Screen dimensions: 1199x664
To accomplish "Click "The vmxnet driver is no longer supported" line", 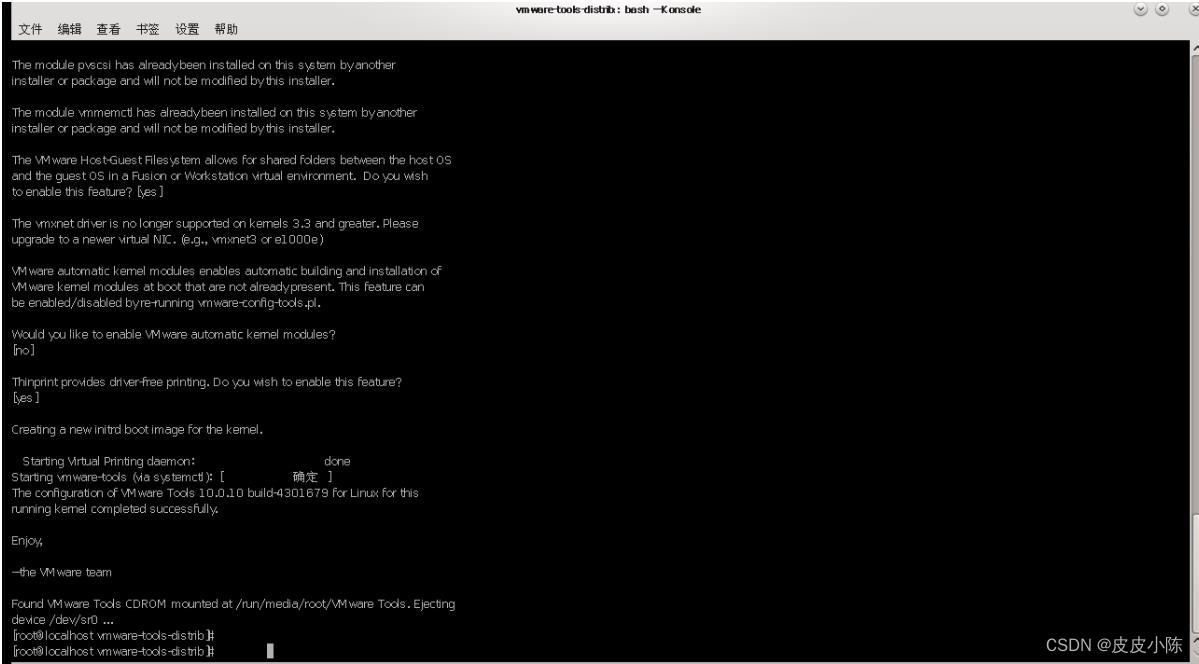I will pos(215,223).
